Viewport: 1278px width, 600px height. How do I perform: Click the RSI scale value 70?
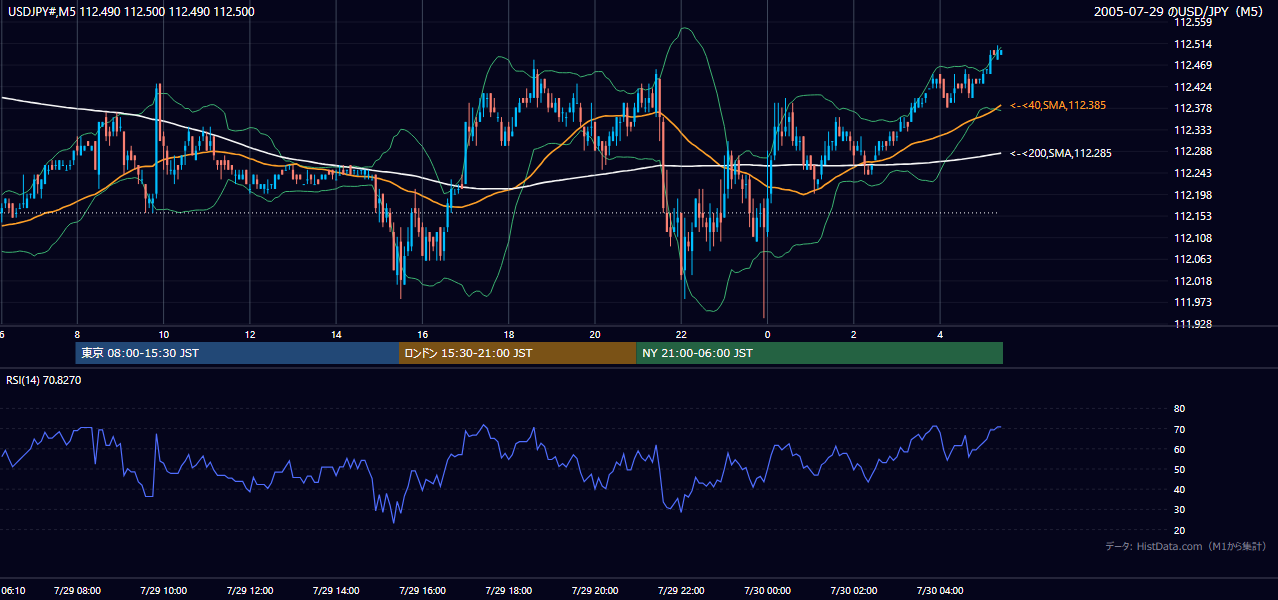[1180, 429]
